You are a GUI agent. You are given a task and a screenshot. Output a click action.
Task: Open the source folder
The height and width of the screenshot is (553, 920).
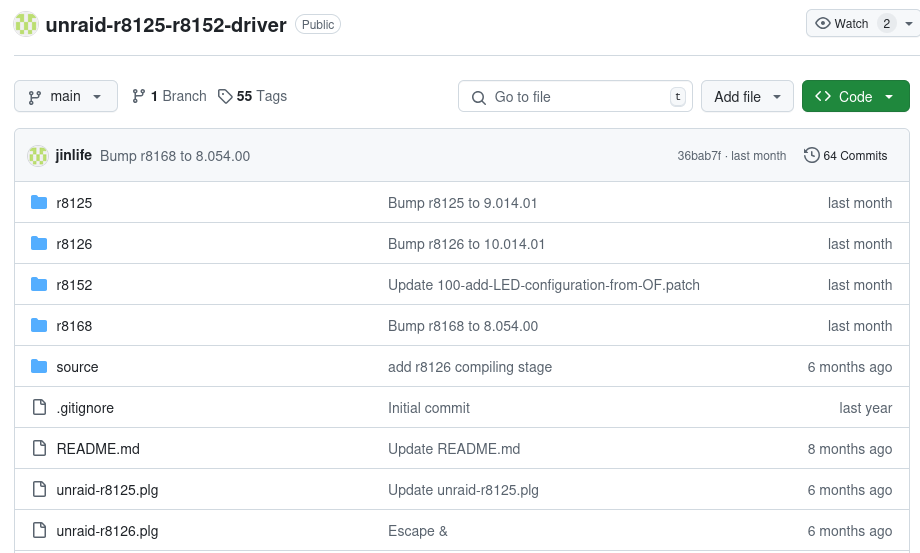[77, 367]
